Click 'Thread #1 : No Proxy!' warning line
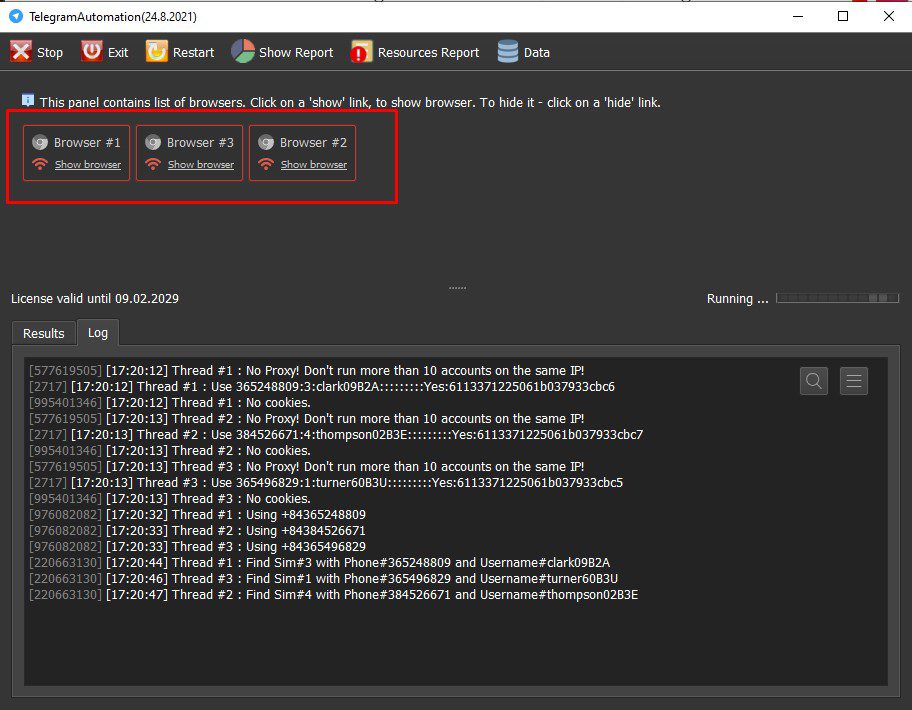The image size is (912, 710). point(307,370)
